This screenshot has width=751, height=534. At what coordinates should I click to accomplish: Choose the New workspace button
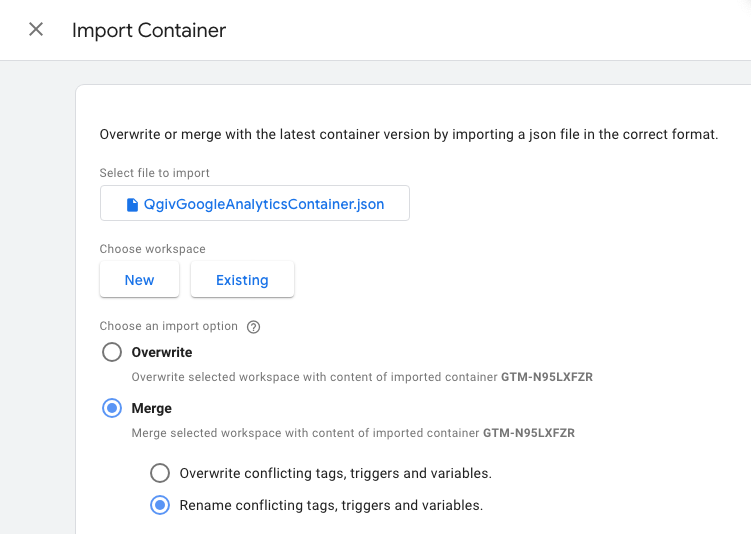139,279
